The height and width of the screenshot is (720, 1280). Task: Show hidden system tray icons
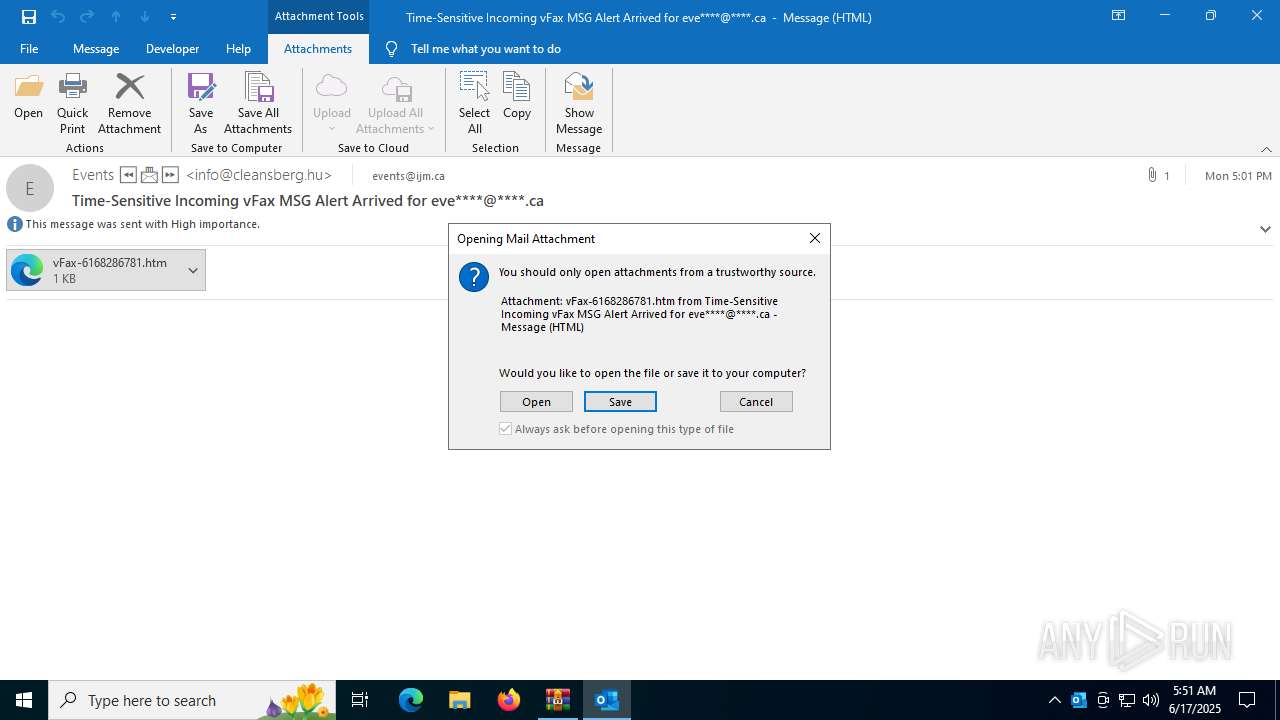1055,700
